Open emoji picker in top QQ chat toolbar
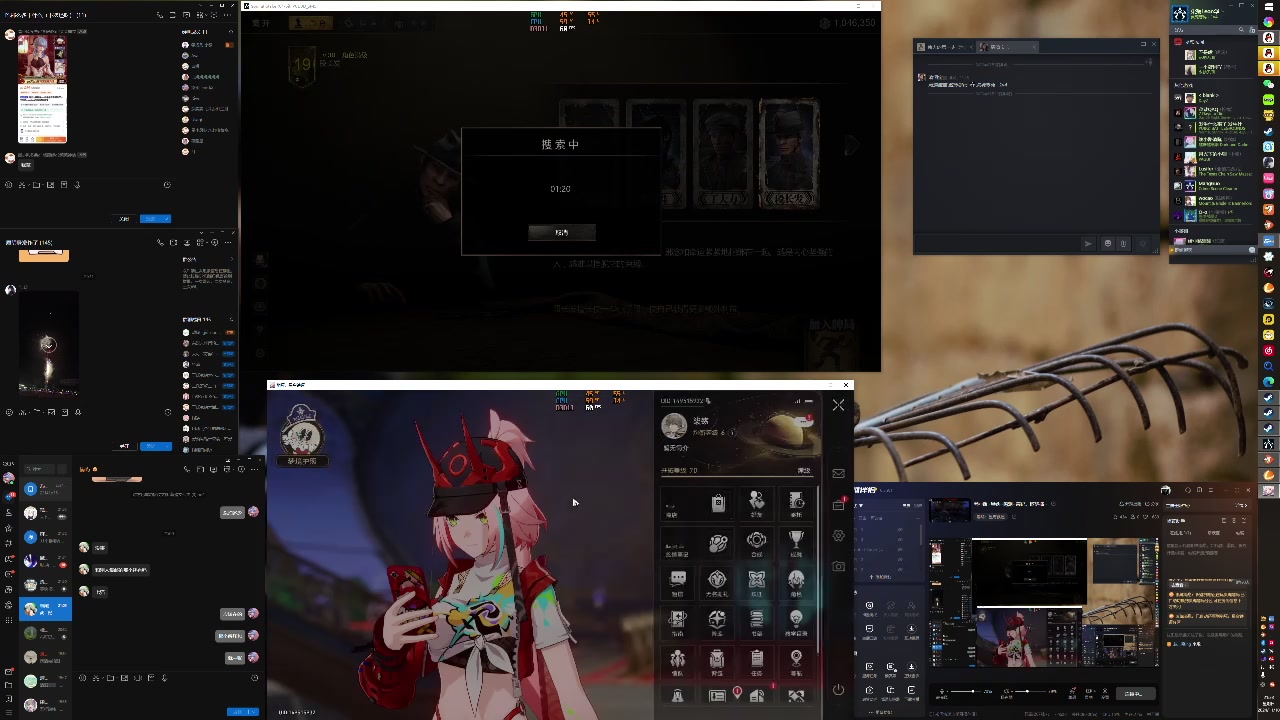Viewport: 1280px width, 720px height. [9, 184]
